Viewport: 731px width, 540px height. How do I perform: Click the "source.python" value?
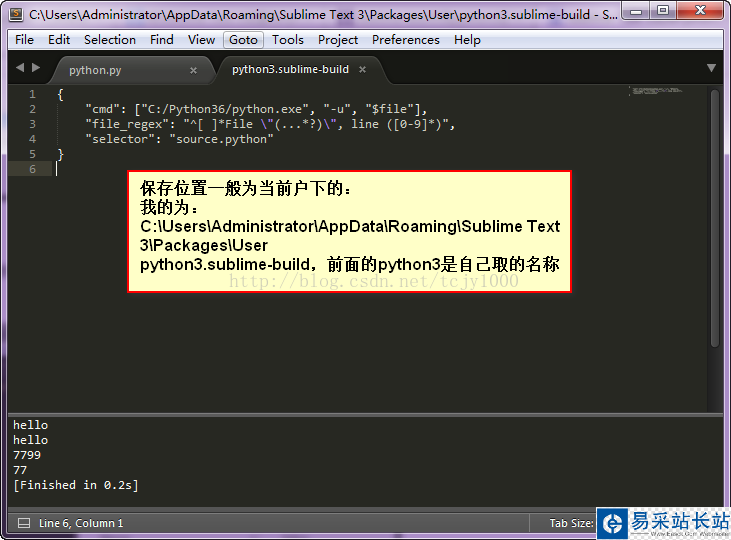point(221,139)
